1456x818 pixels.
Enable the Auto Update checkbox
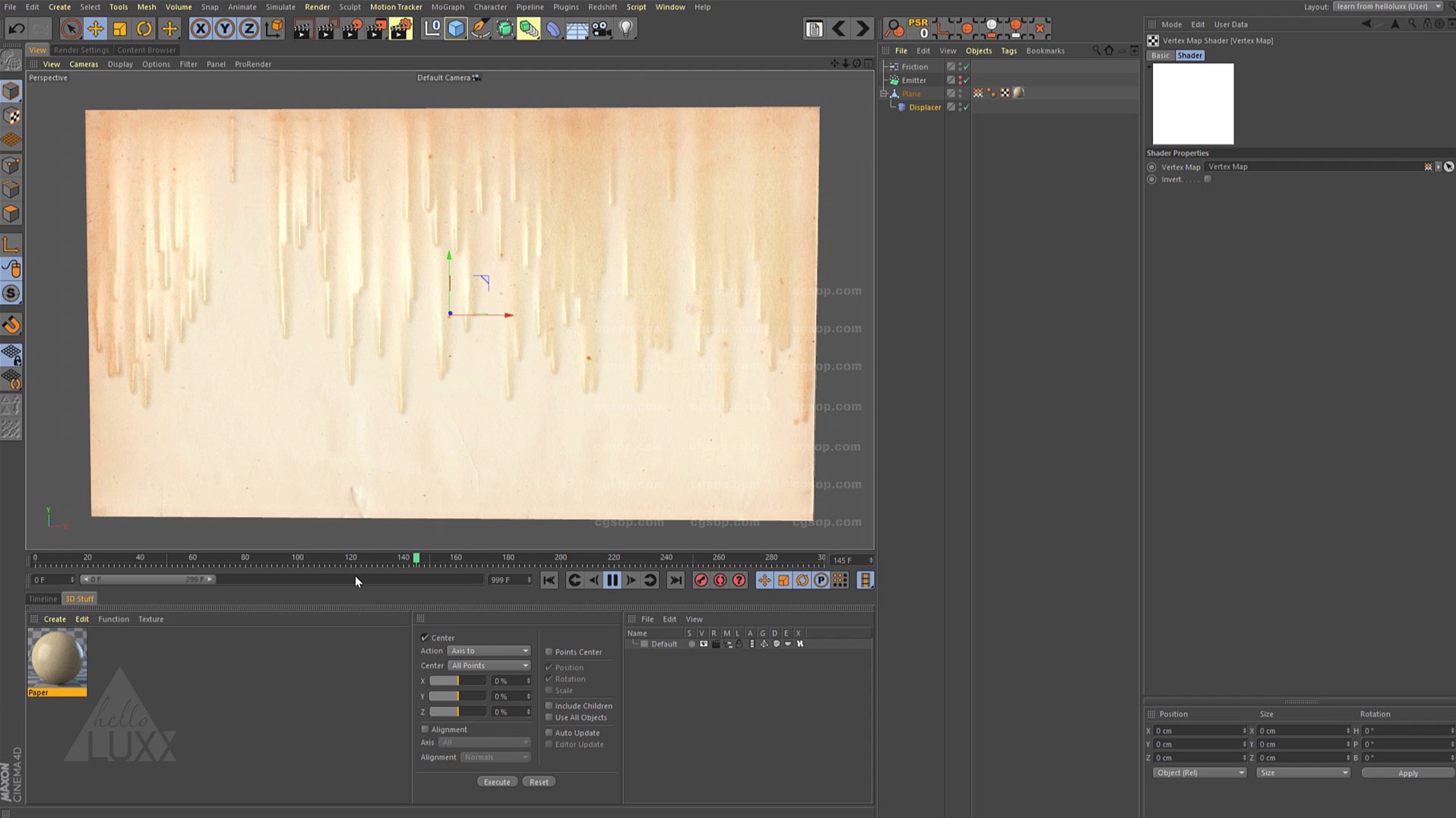click(x=549, y=733)
